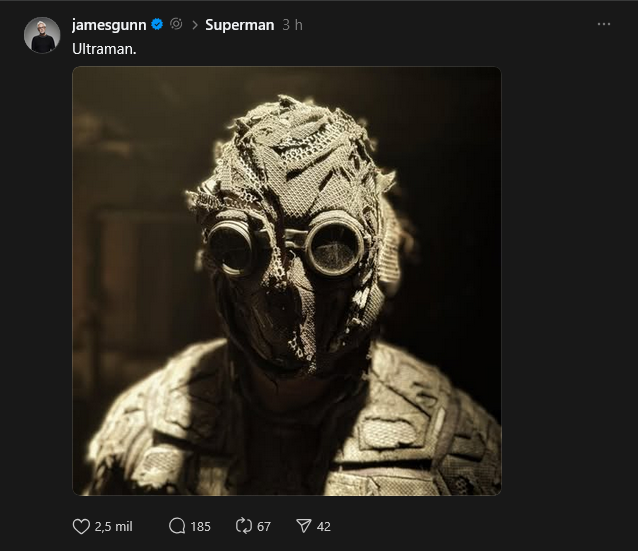Click the 67 reposts count
Screen dimensions: 638x551
[x=264, y=527]
